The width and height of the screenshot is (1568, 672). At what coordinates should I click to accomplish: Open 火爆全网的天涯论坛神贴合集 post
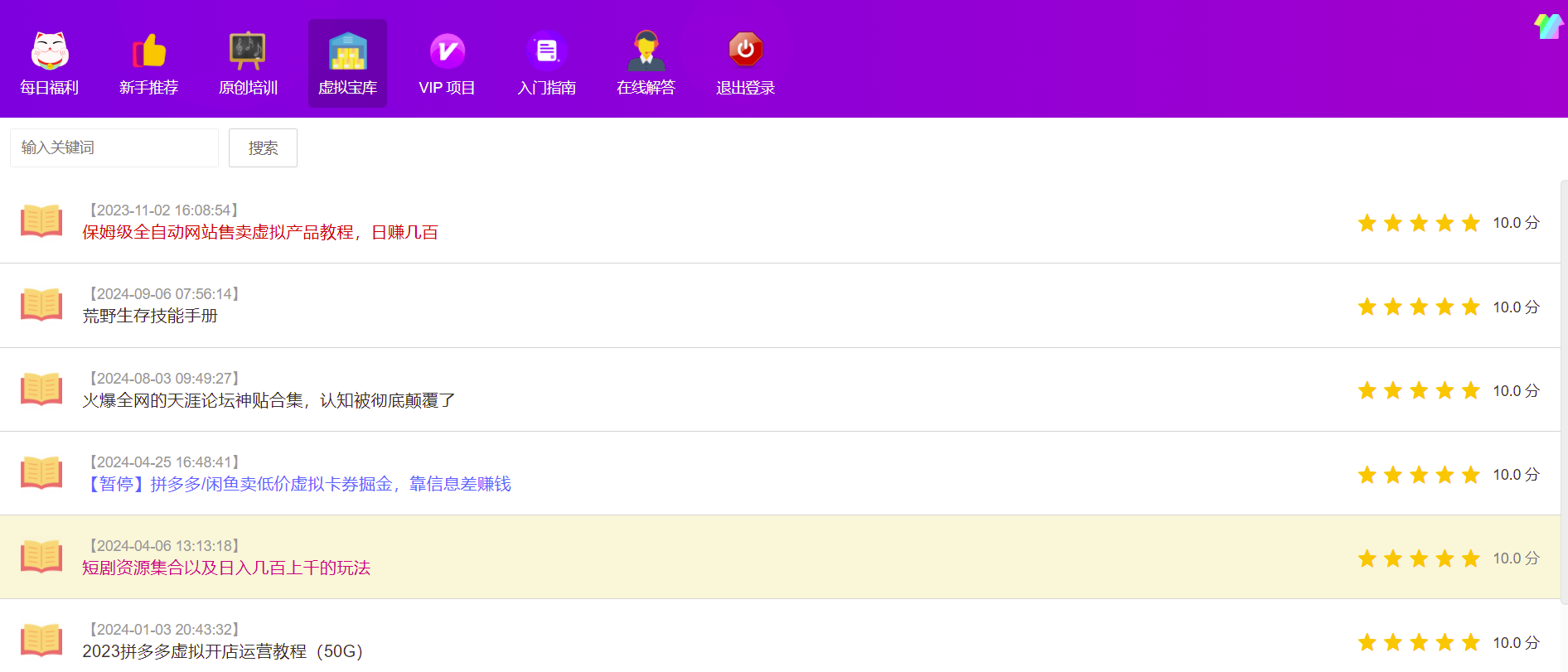point(269,401)
